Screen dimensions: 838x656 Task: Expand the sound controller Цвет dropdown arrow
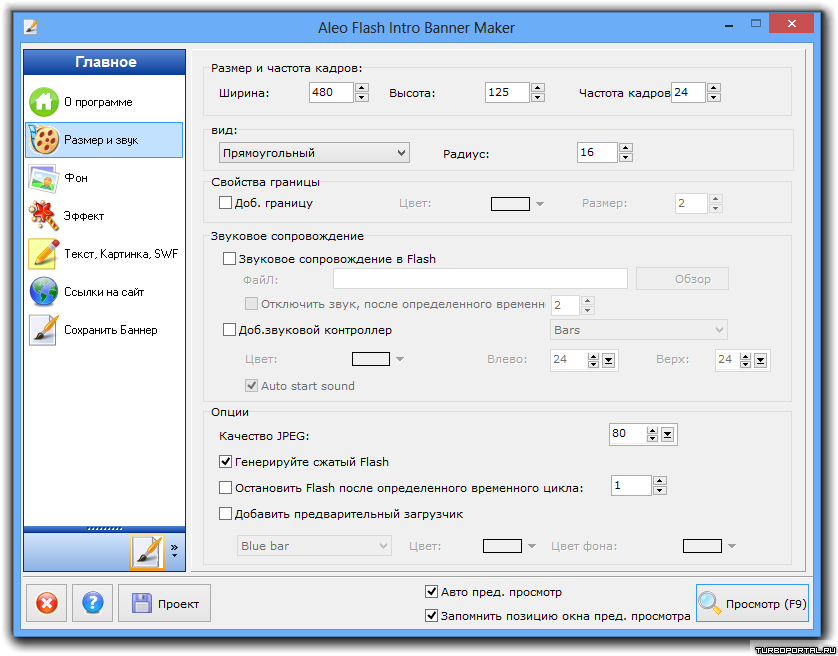[x=400, y=359]
